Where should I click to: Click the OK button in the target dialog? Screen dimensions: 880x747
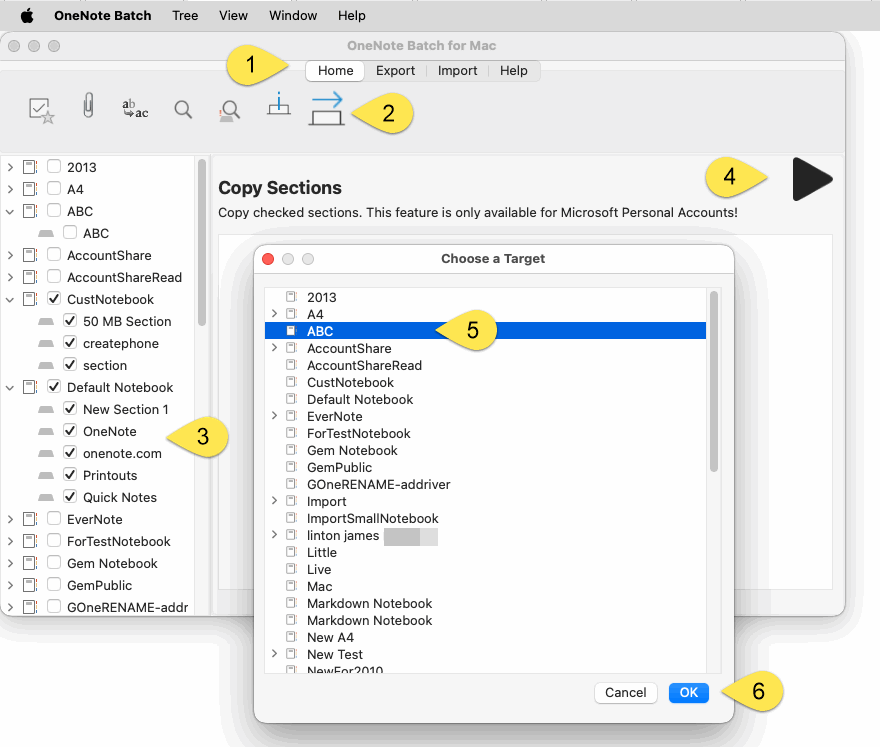point(688,692)
